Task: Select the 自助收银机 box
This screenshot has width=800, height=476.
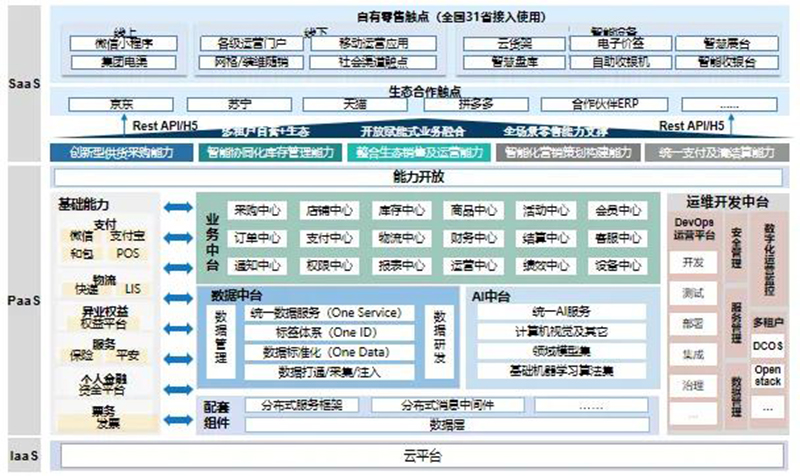Action: coord(620,62)
